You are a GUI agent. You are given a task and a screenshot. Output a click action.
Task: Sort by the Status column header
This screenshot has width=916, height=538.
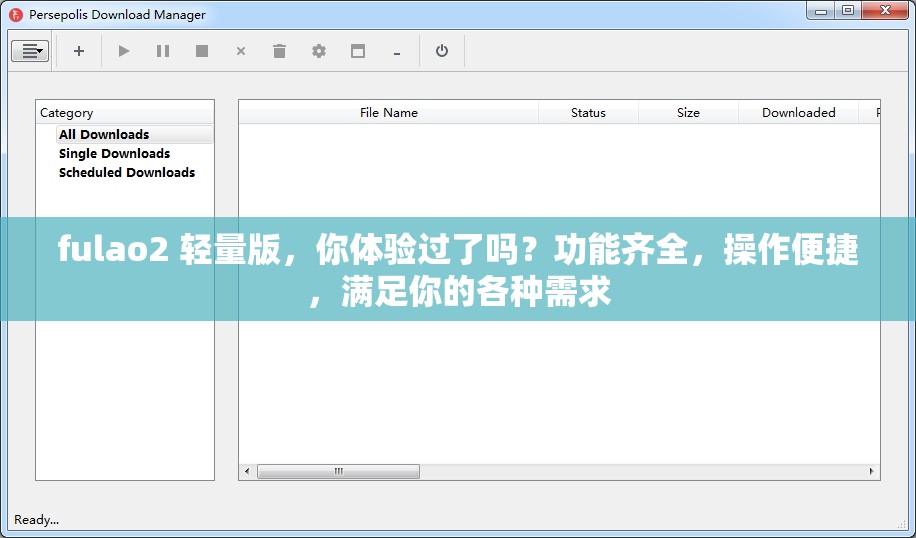tap(588, 113)
